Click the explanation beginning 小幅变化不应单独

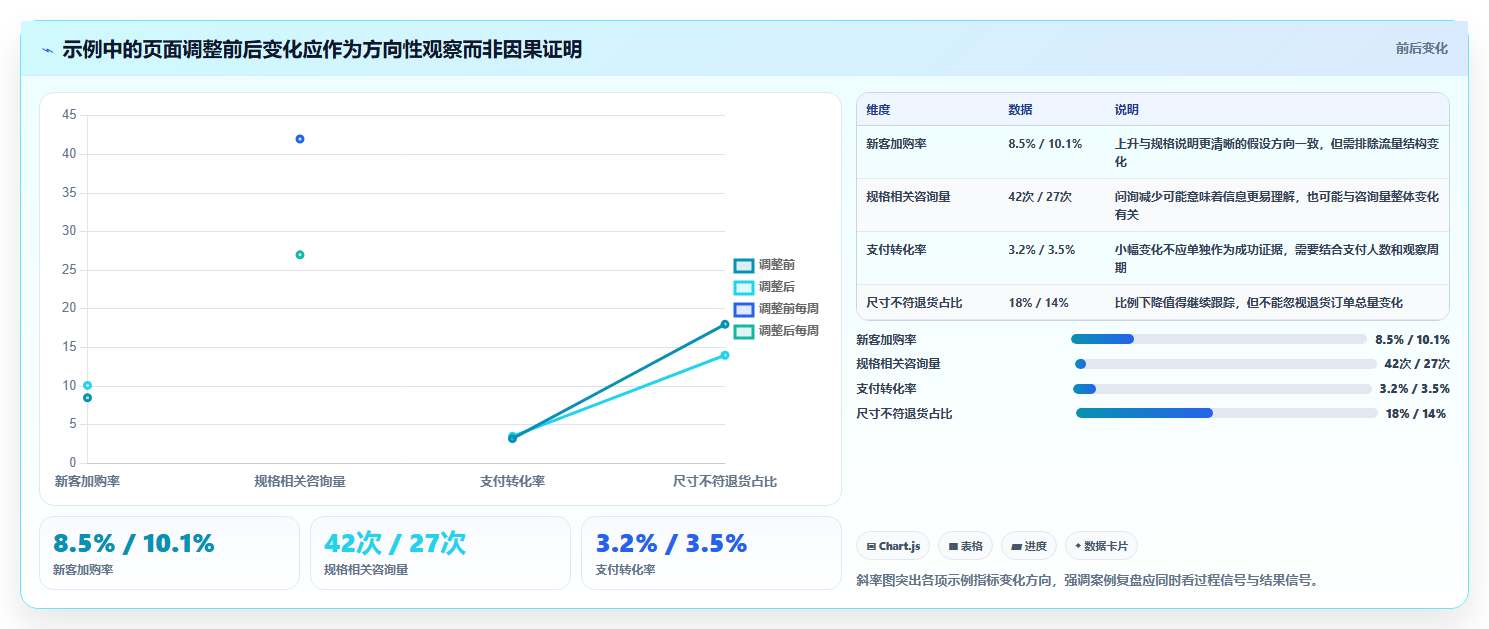pyautogui.click(x=1277, y=259)
